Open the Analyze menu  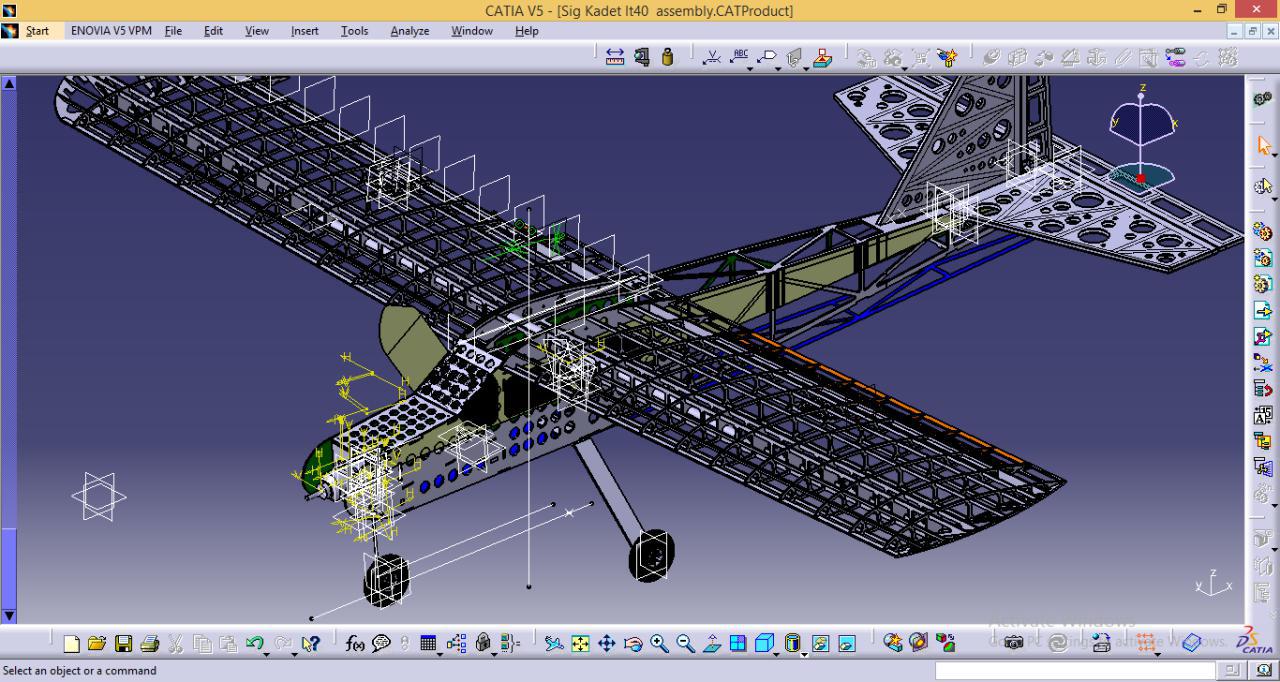tap(409, 31)
